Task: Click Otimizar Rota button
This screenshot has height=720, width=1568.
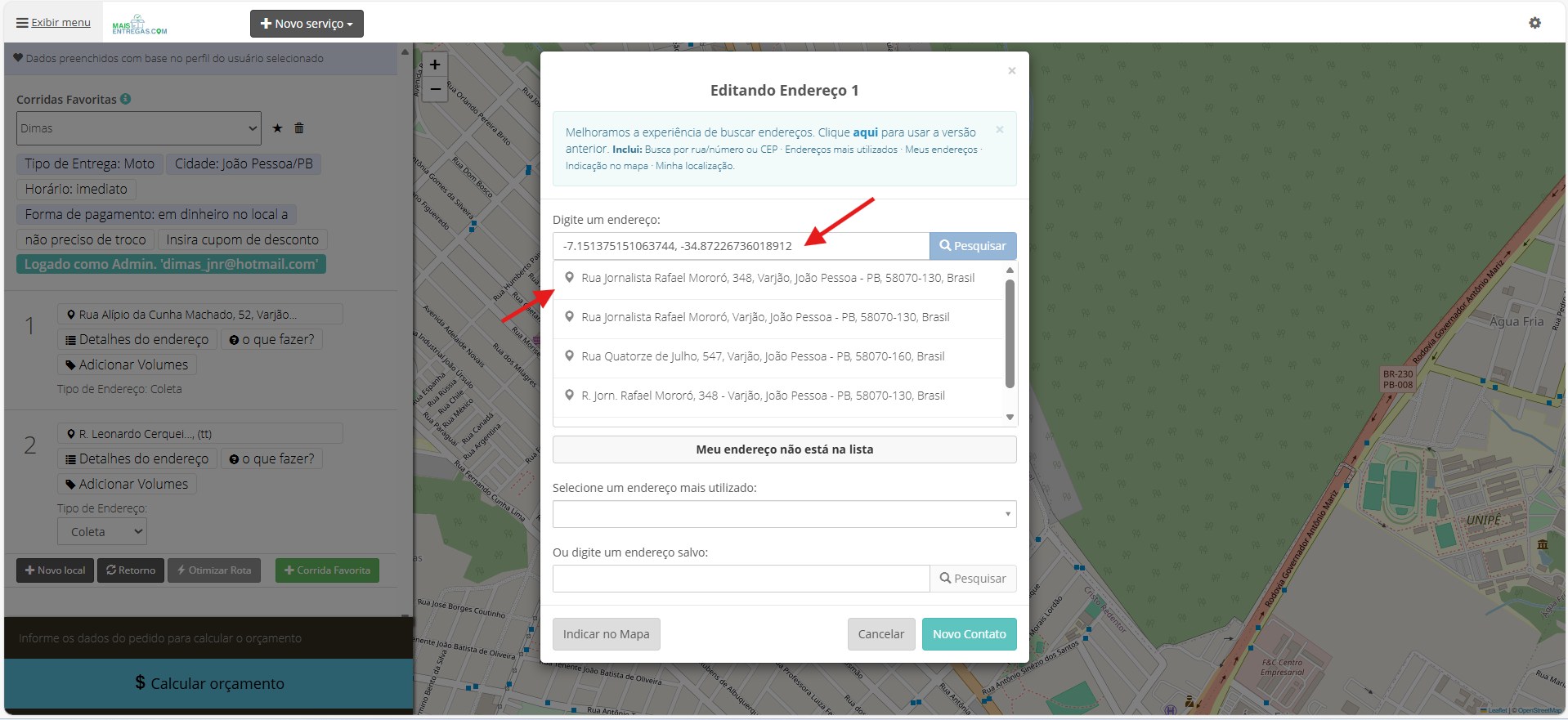Action: tap(214, 570)
